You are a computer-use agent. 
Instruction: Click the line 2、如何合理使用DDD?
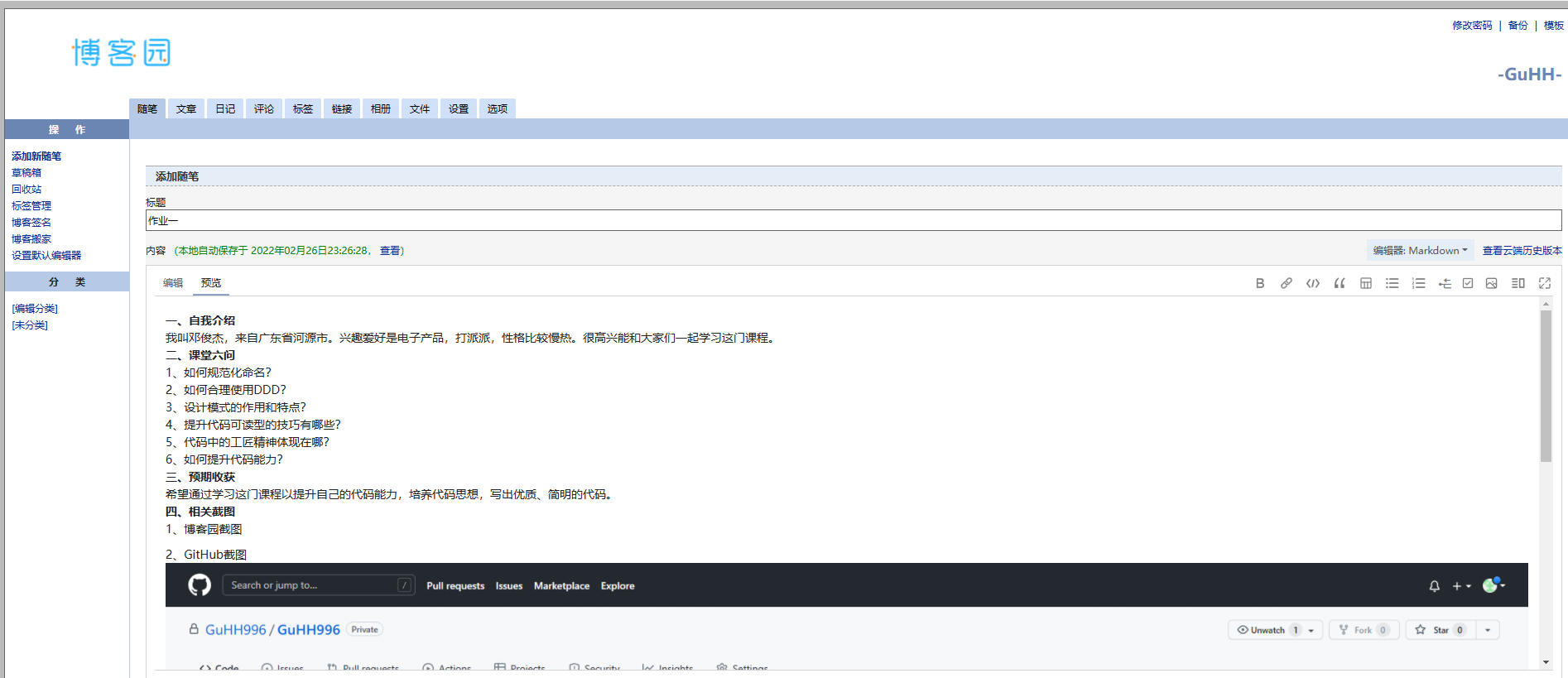pos(225,390)
